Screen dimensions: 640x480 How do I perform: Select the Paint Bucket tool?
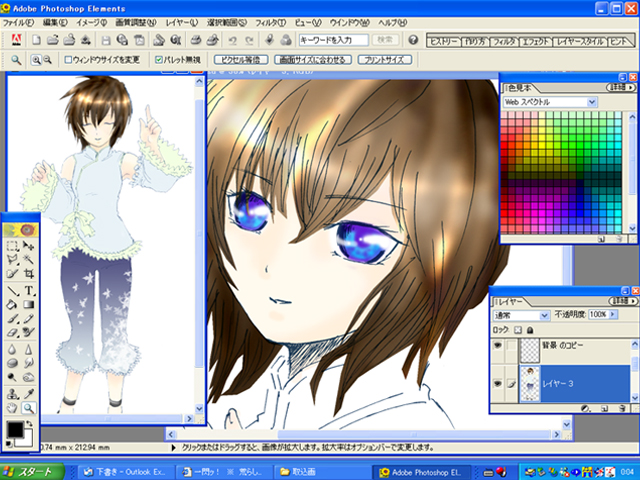click(x=12, y=304)
